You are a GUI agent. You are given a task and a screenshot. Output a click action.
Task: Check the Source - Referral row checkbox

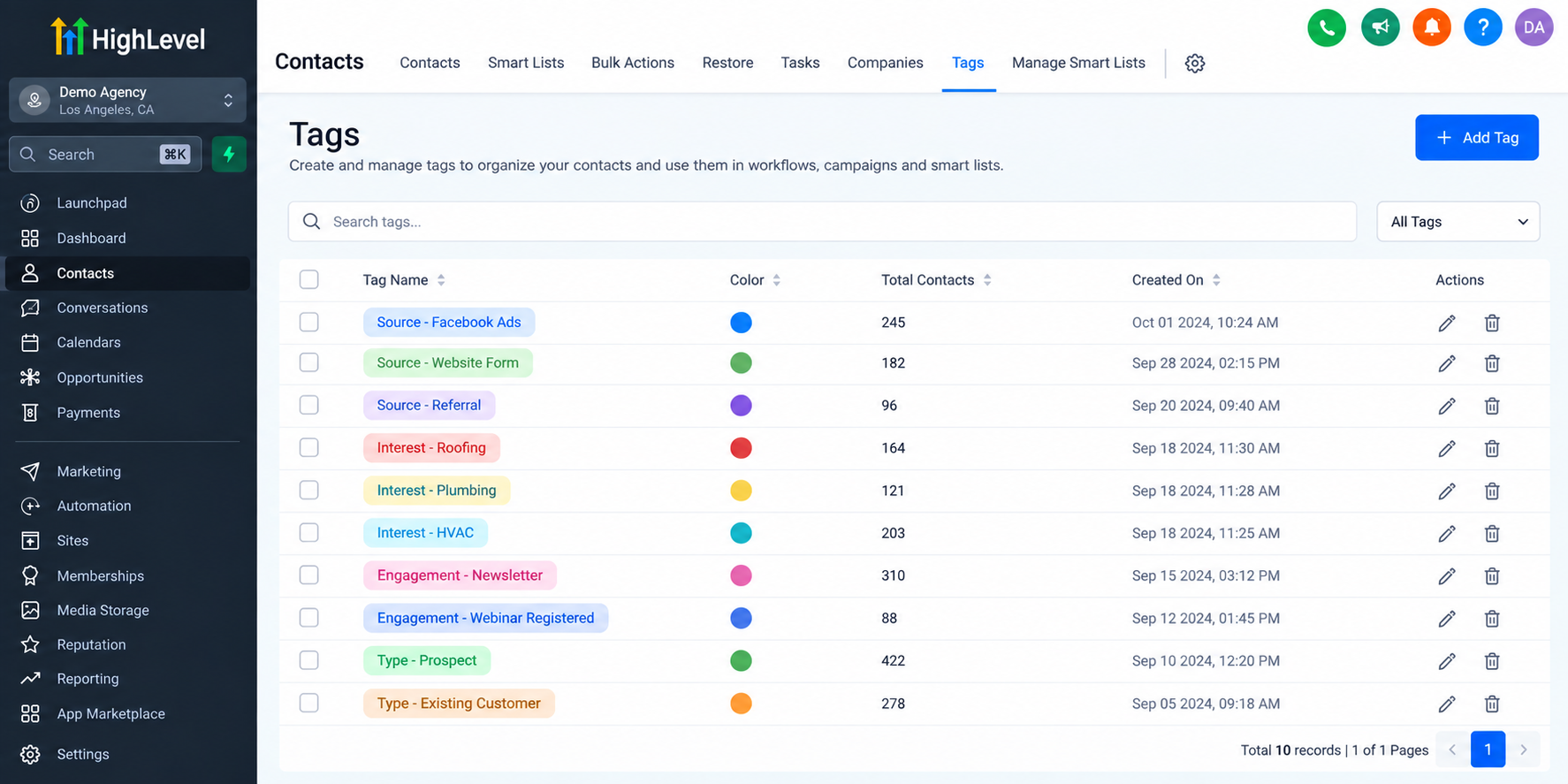click(308, 405)
